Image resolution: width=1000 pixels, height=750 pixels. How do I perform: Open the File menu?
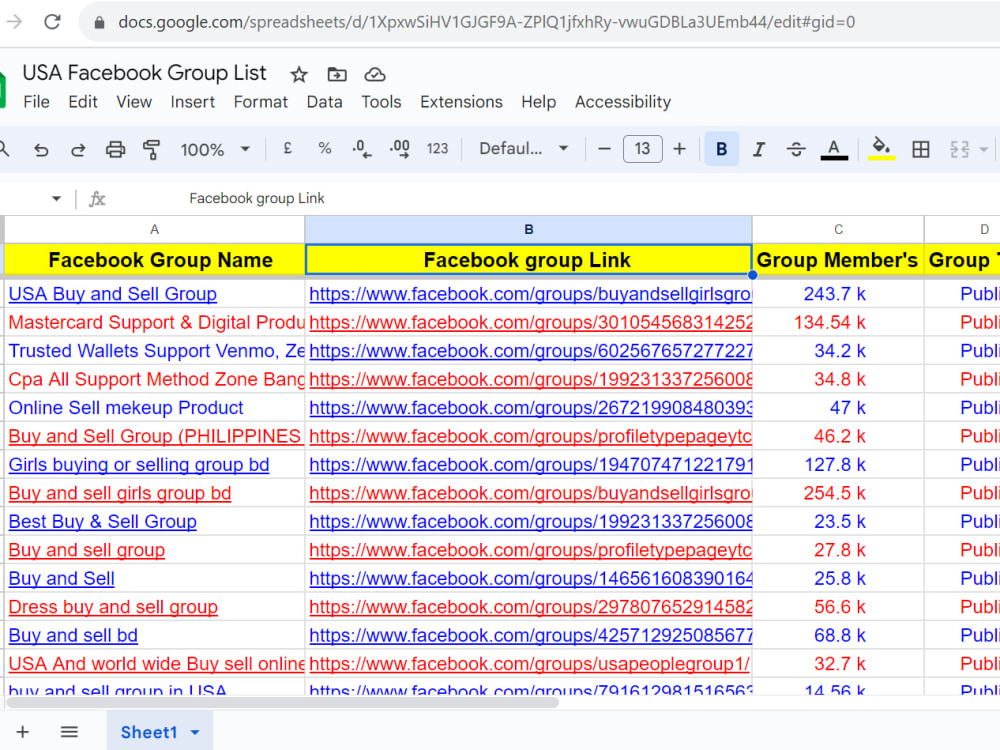click(36, 102)
